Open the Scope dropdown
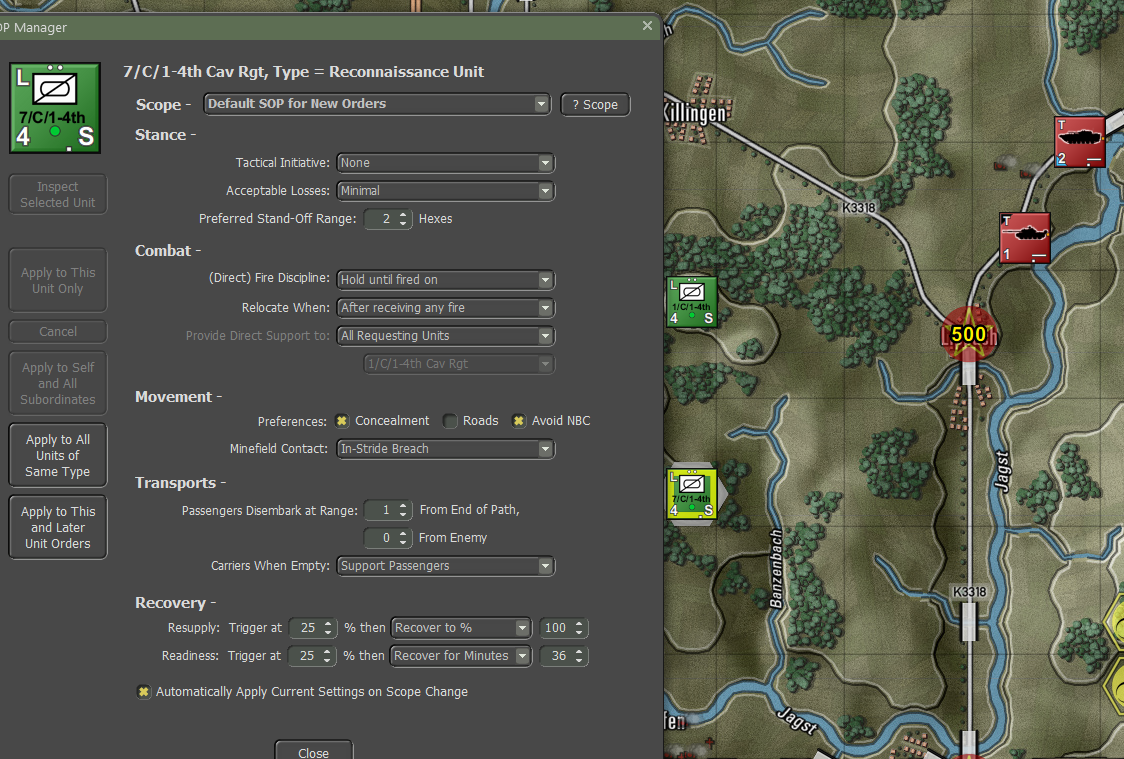This screenshot has width=1124, height=759. [377, 104]
